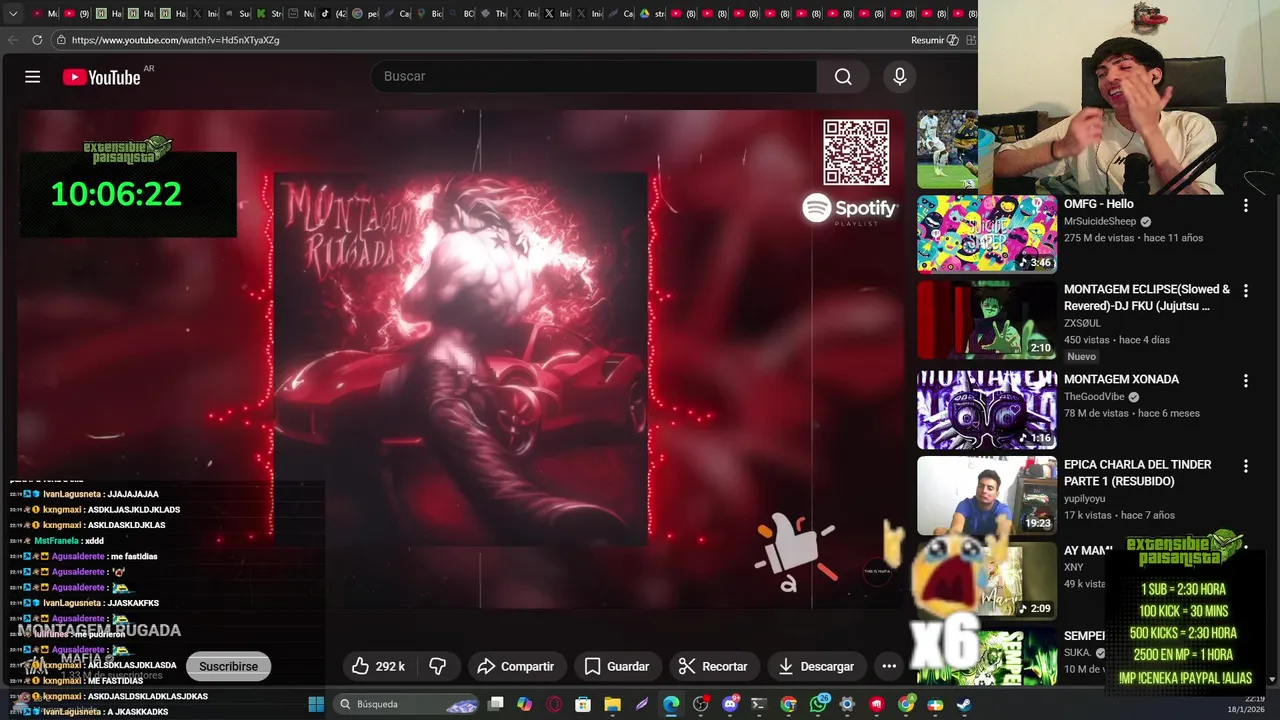Click the magnifier search button
Screen dimensions: 1280x720
click(843, 76)
